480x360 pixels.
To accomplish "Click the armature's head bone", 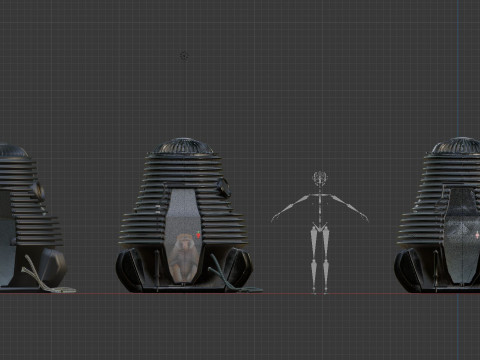I will click(x=320, y=178).
